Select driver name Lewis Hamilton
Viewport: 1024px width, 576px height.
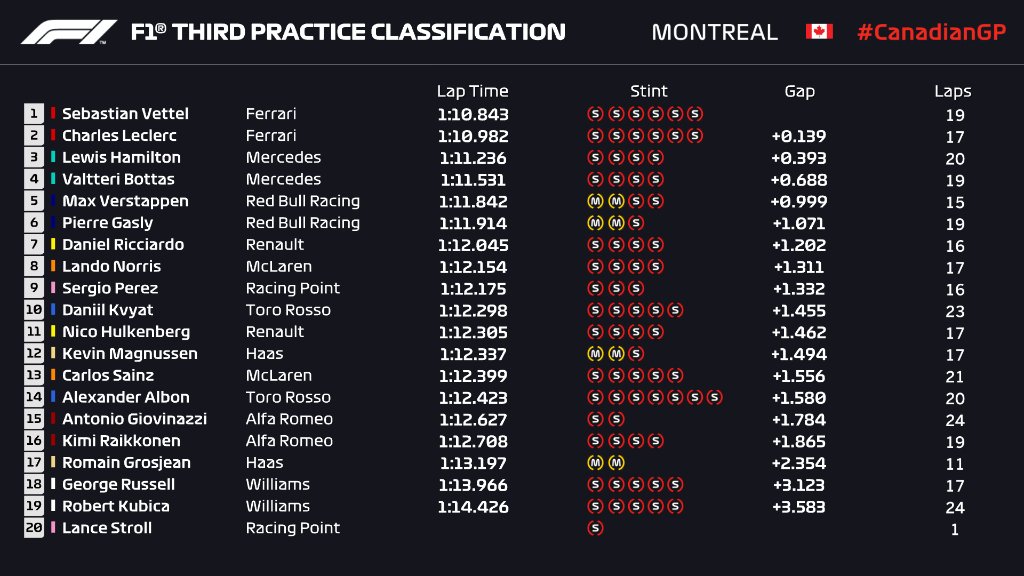point(121,158)
